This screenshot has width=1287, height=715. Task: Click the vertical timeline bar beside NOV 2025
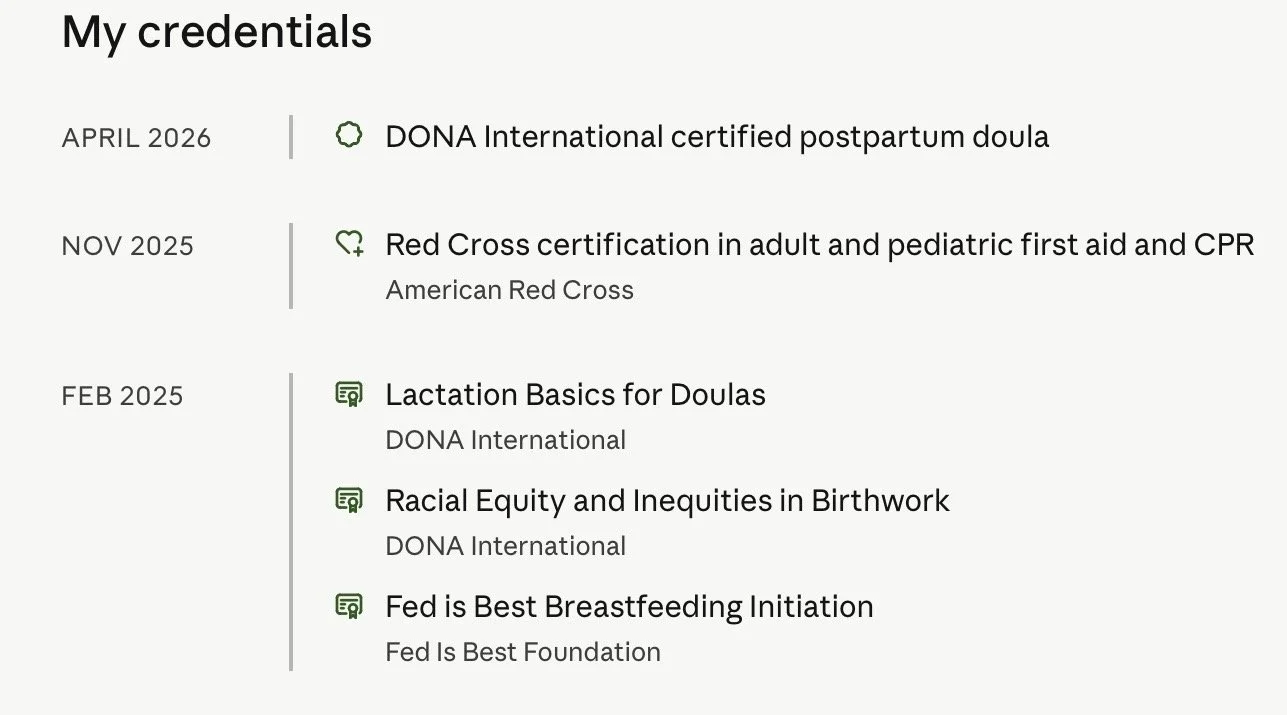pos(291,266)
